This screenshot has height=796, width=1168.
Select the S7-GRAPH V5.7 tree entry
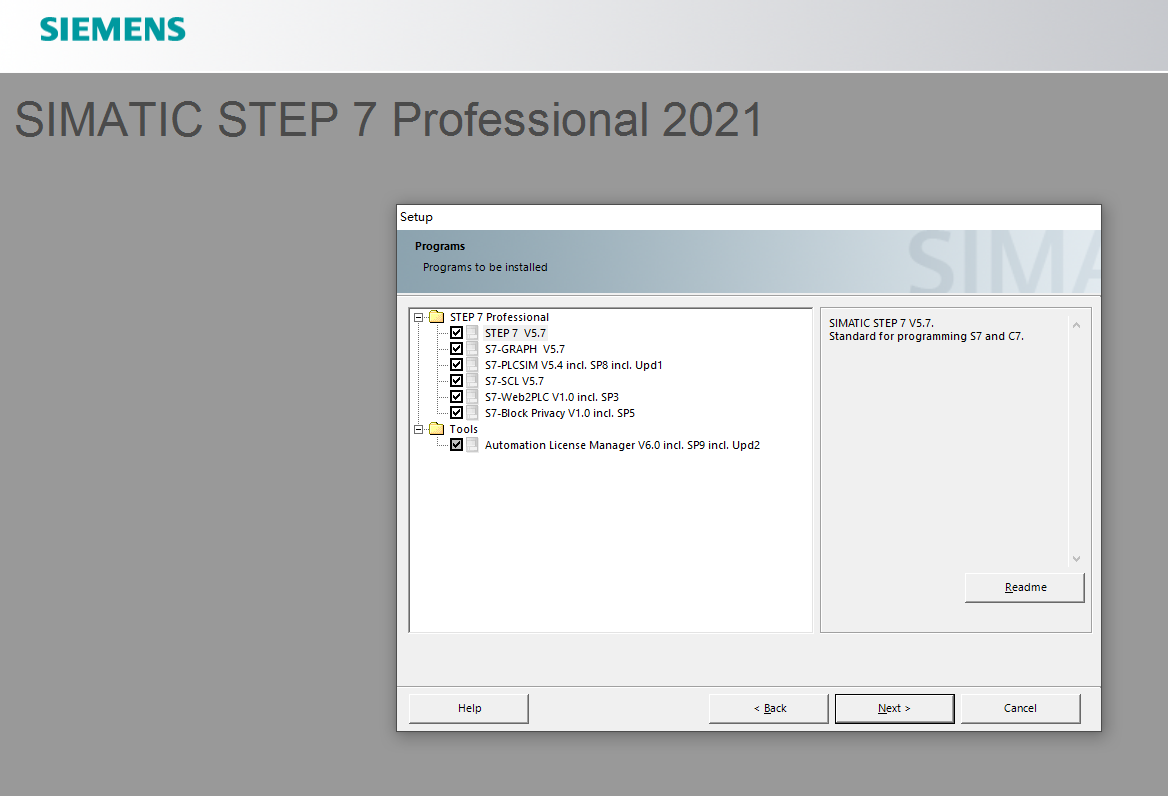coord(524,349)
